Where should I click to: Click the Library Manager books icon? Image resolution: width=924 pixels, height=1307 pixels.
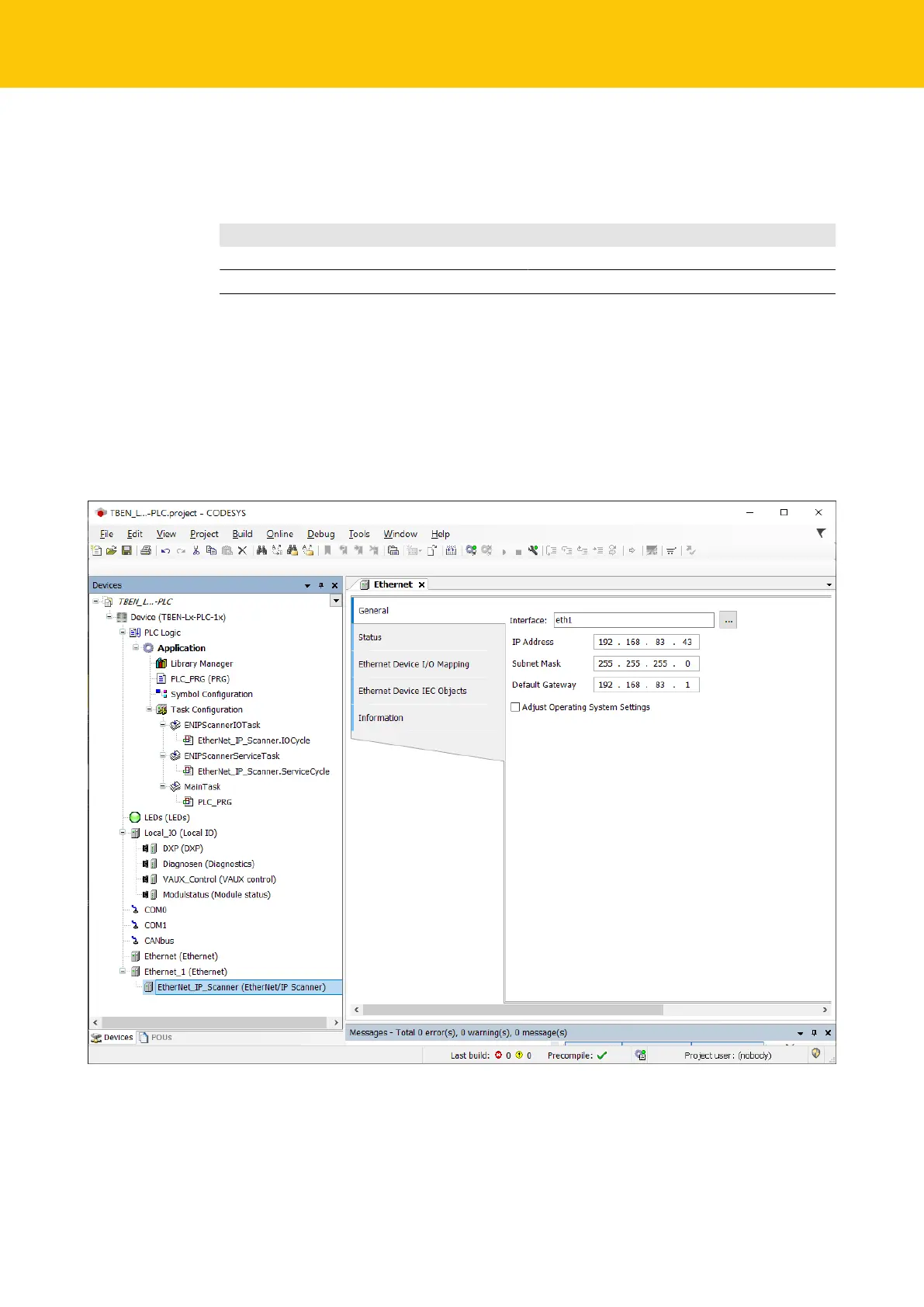(x=161, y=664)
